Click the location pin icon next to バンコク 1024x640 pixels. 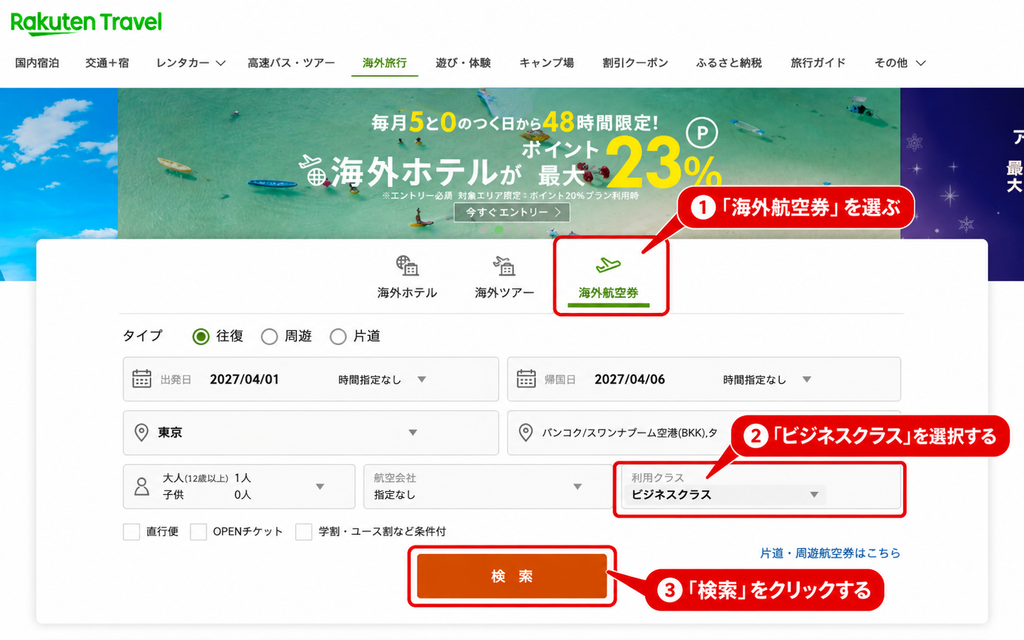(x=526, y=432)
